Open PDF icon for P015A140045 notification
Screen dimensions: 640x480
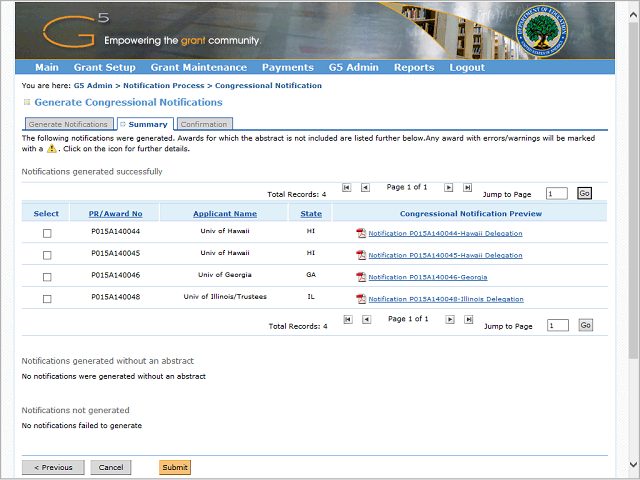tap(361, 255)
